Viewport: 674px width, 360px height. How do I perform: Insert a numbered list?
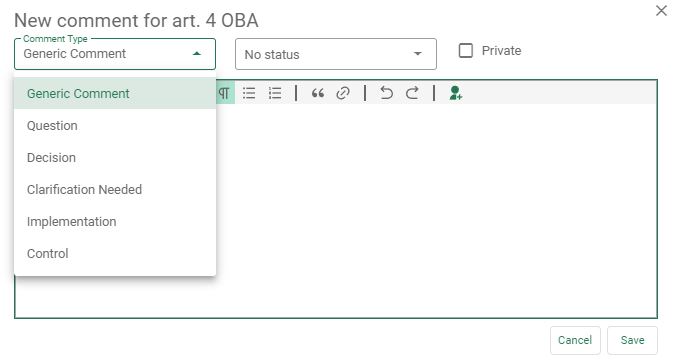tap(275, 93)
